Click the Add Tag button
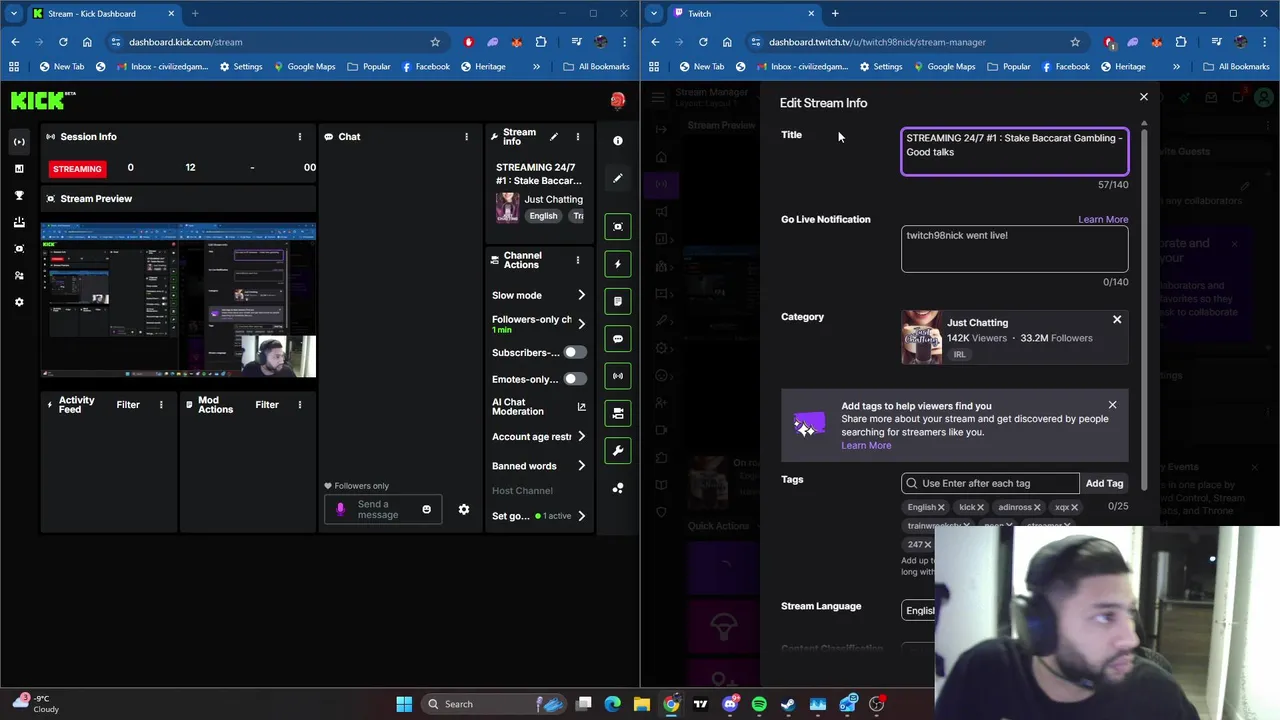Viewport: 1280px width, 720px height. point(1104,483)
